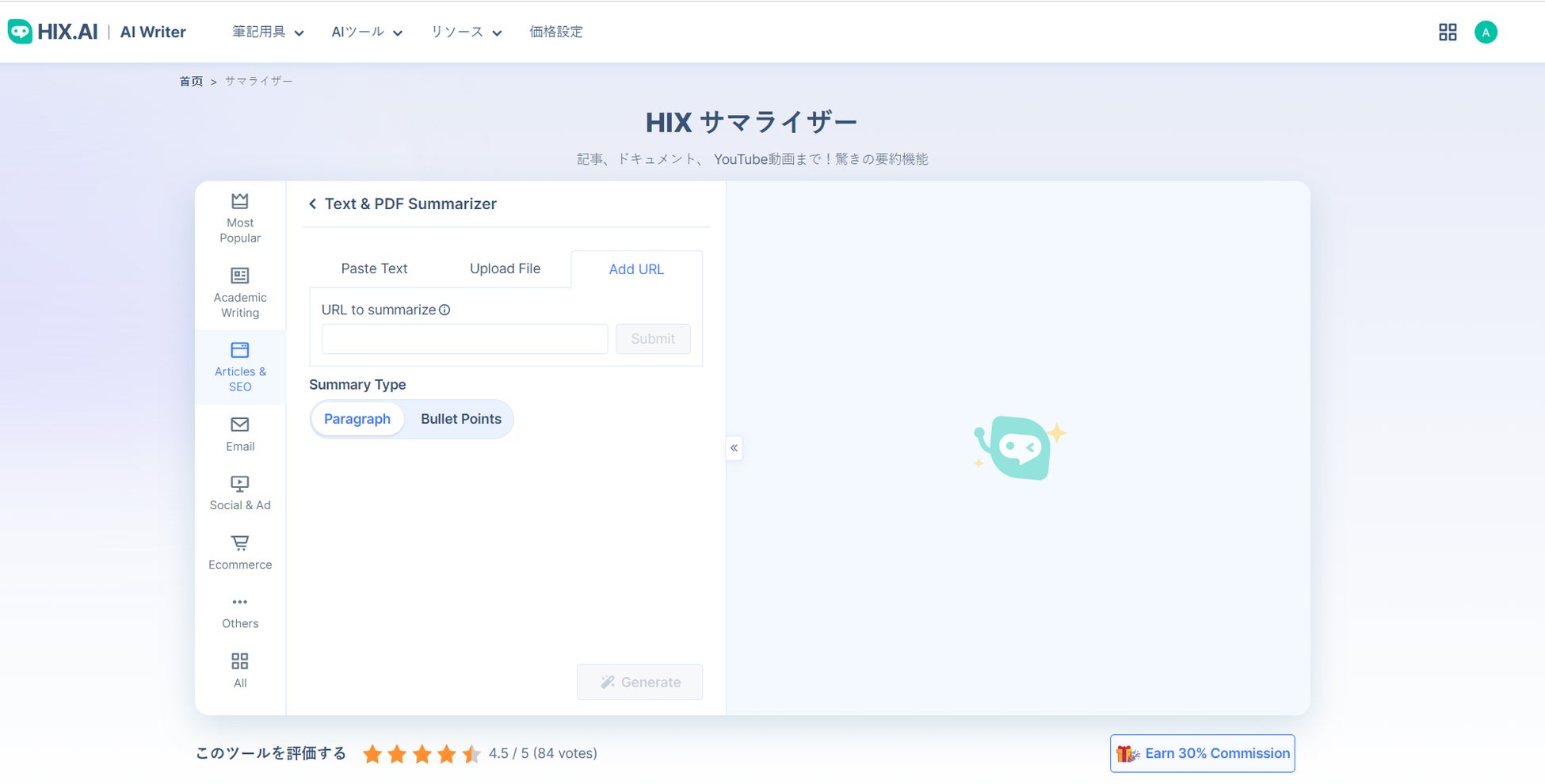This screenshot has width=1545, height=784.
Task: Rate the tool with the fourth star
Action: click(x=447, y=754)
